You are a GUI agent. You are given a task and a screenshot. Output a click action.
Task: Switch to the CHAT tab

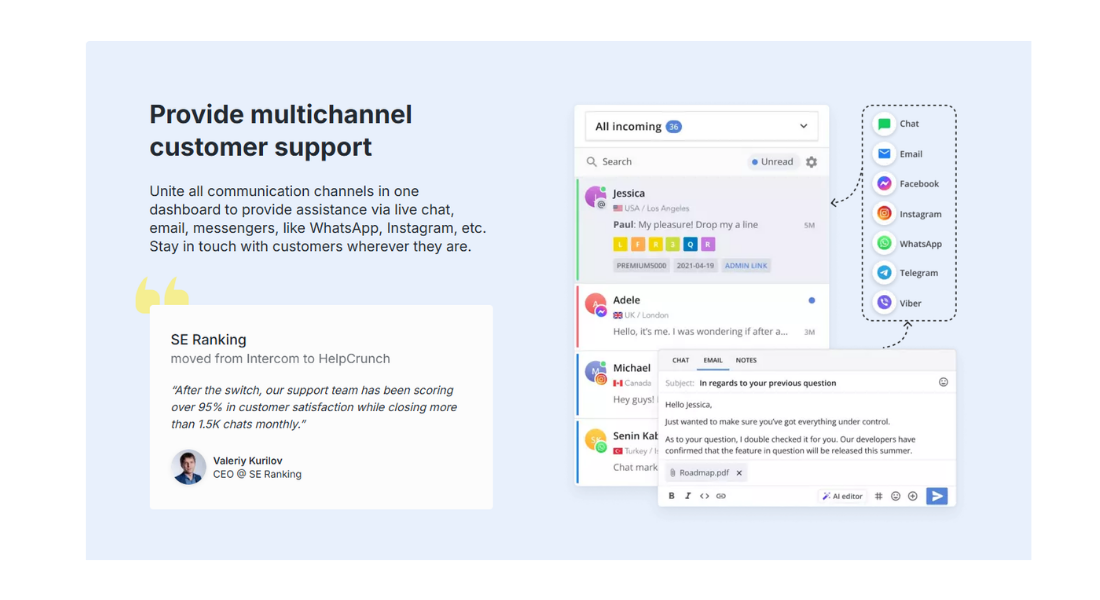tap(680, 360)
